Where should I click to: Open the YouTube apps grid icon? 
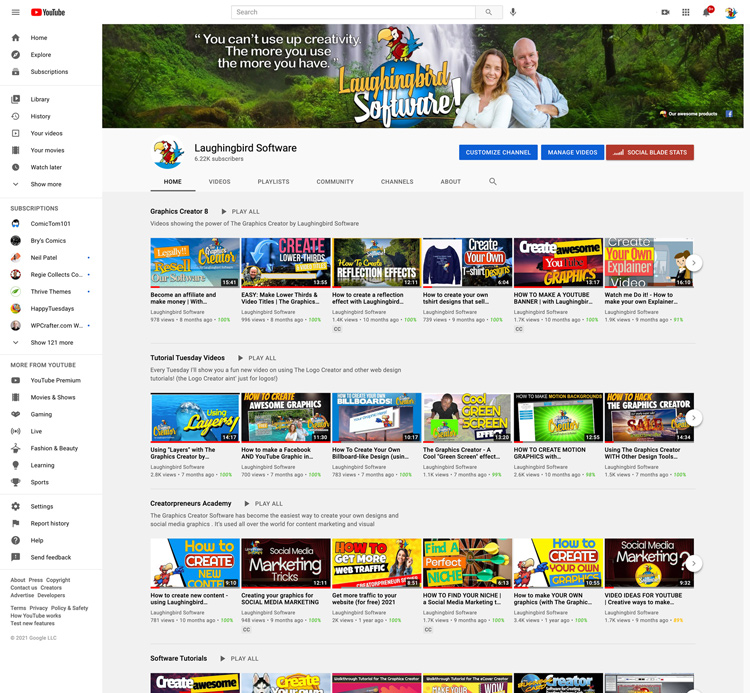click(x=685, y=12)
